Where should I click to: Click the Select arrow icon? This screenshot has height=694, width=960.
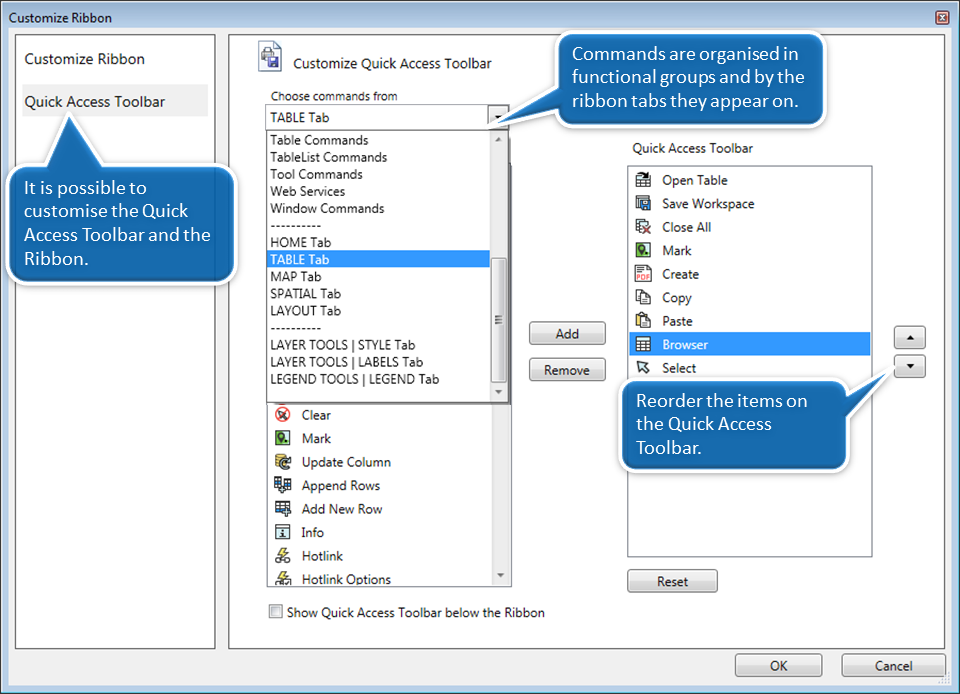pyautogui.click(x=643, y=367)
